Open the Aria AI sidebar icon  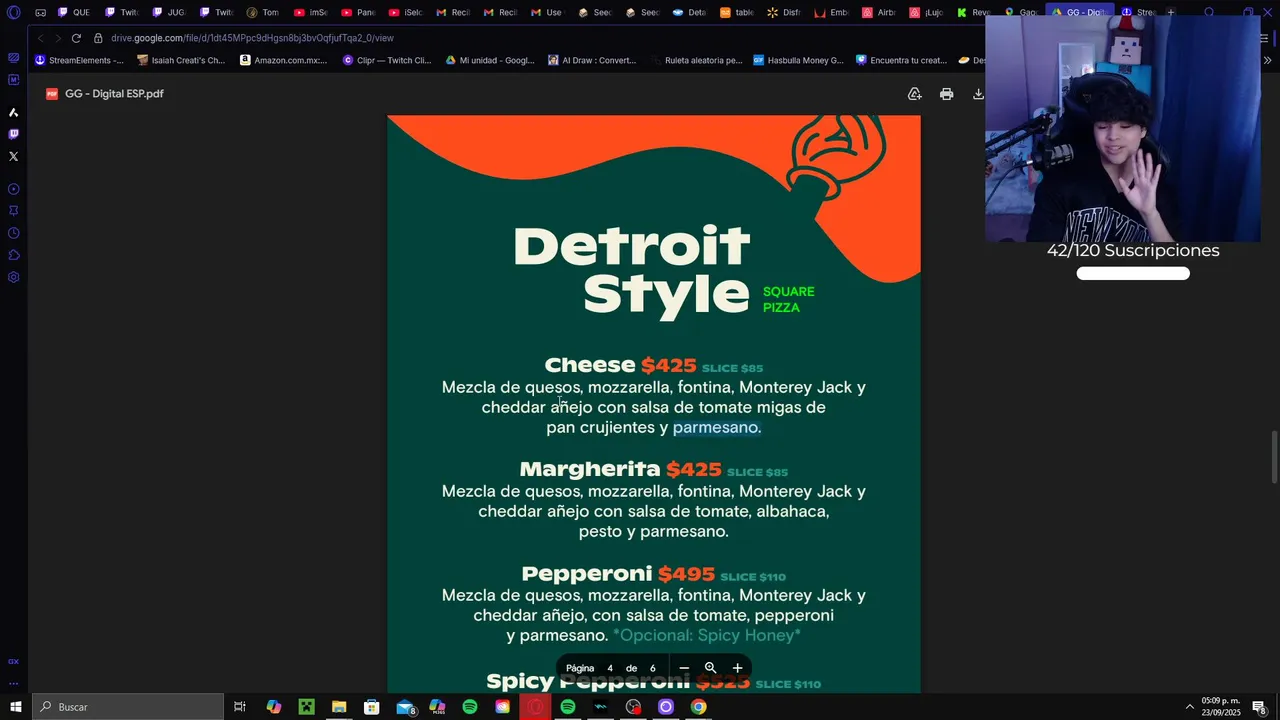coord(13,112)
